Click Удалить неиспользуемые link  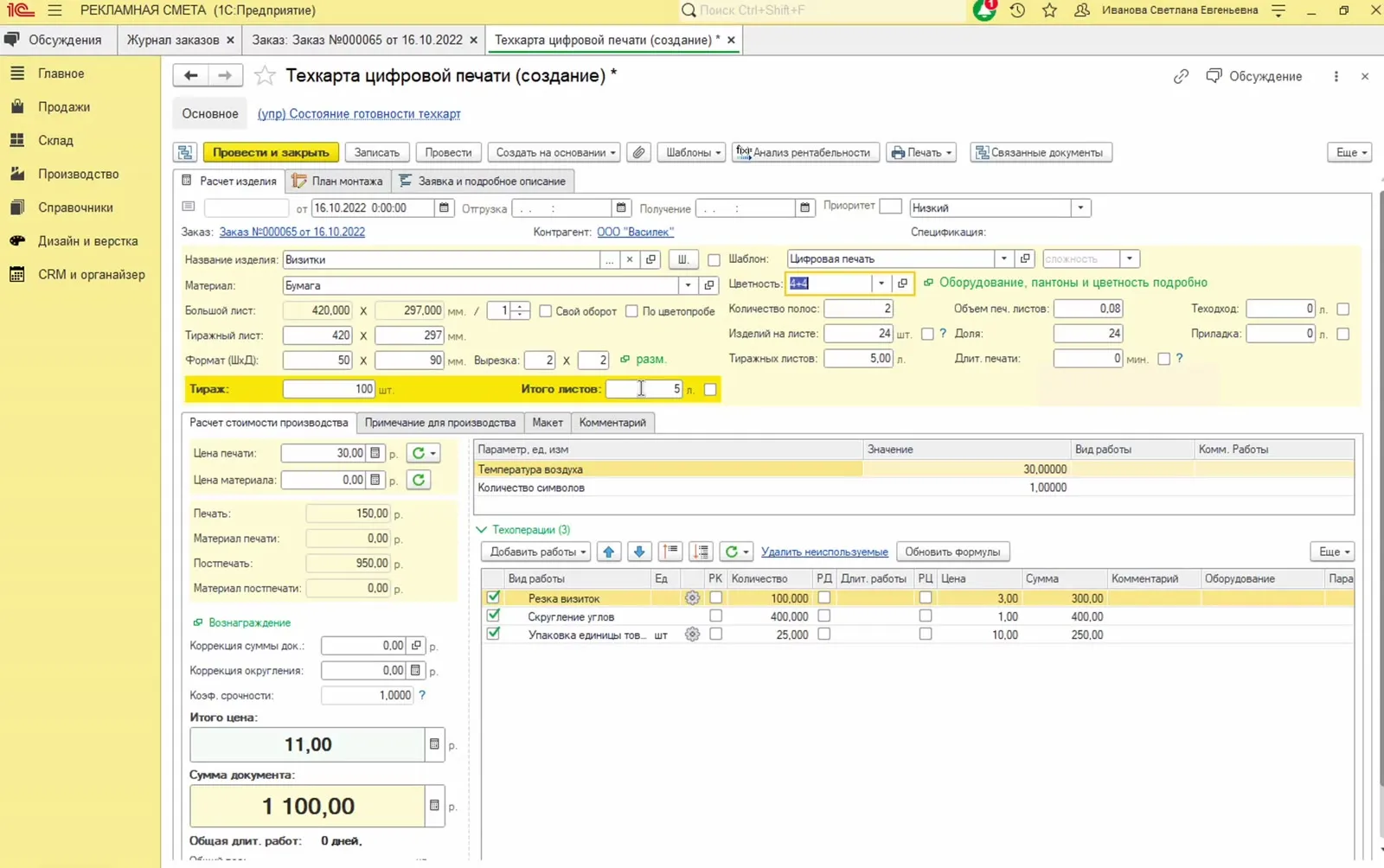tap(824, 552)
